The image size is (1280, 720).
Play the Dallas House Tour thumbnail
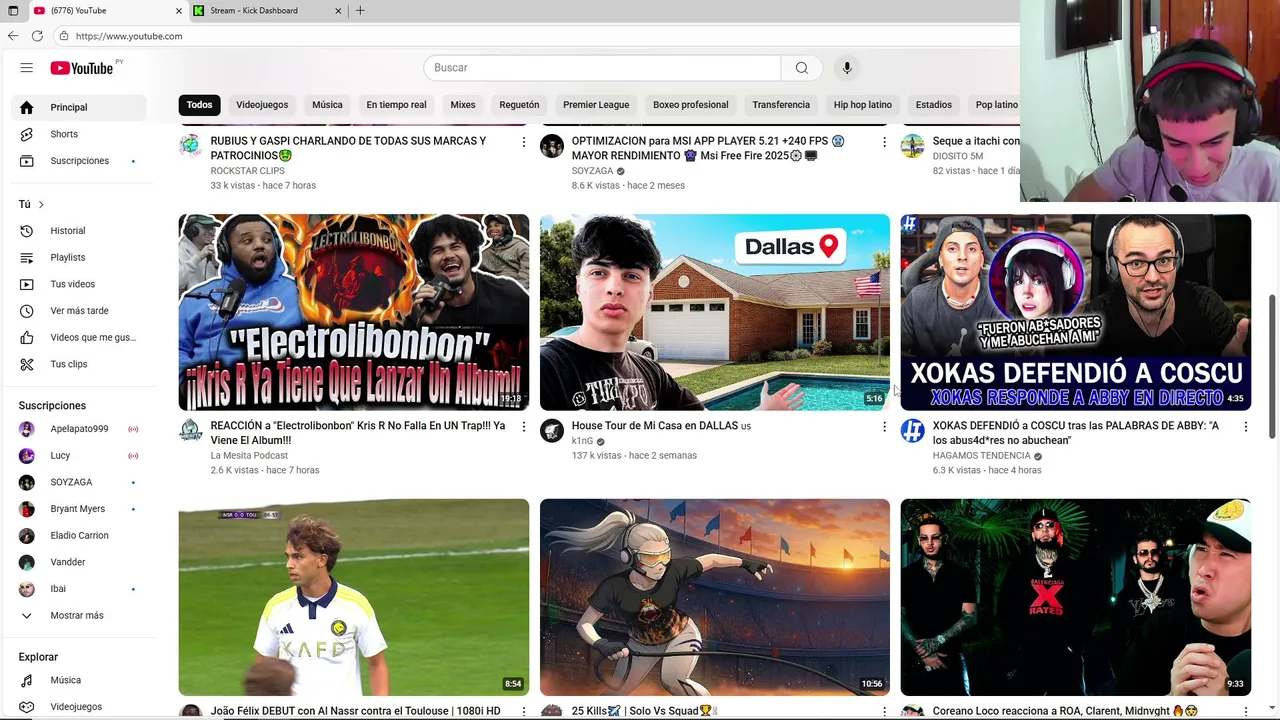pyautogui.click(x=715, y=312)
